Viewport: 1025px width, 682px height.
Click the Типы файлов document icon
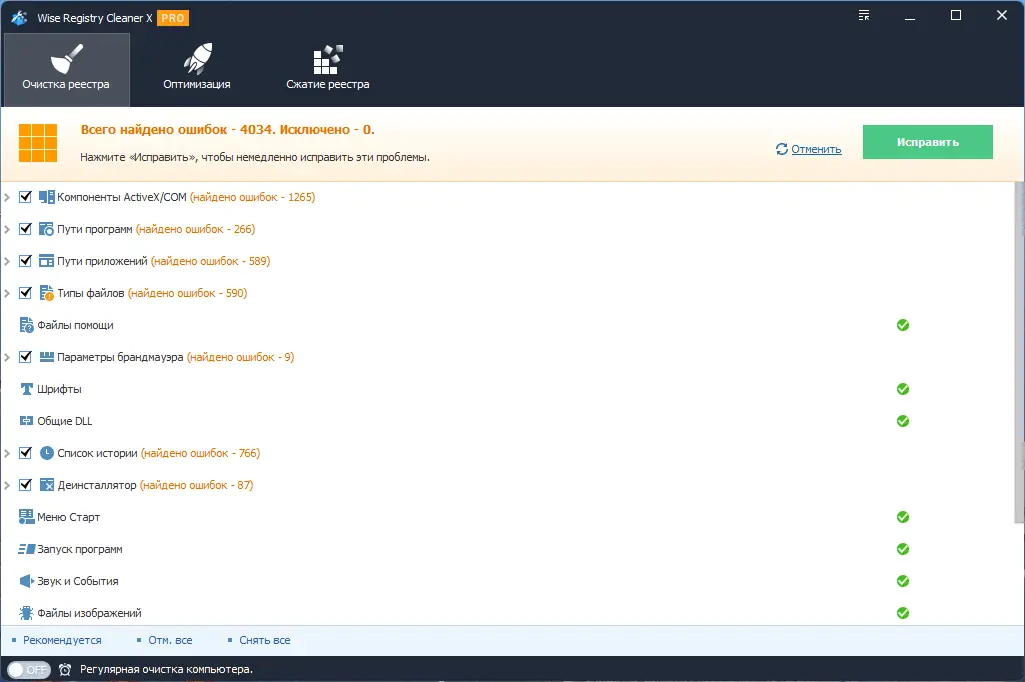click(x=46, y=293)
